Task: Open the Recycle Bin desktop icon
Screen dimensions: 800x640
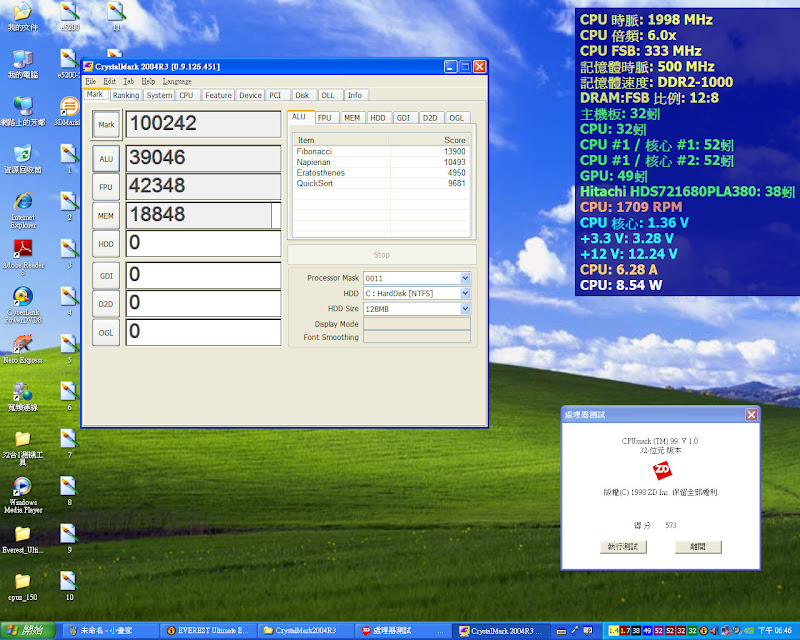Action: click(22, 154)
